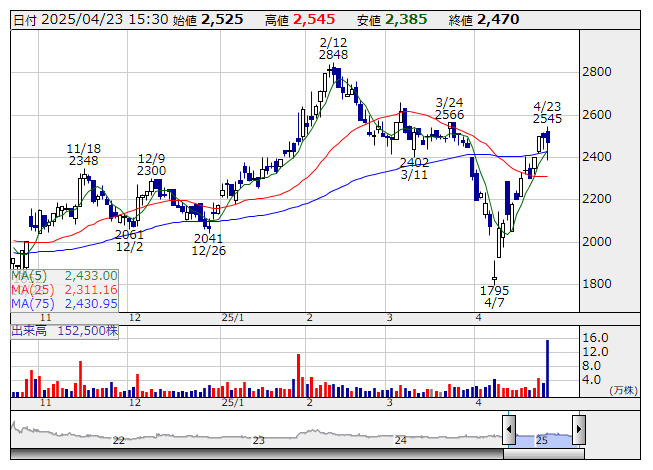Click the 3/24 2566 label
Image resolution: width=653 pixels, height=470 pixels.
[449, 109]
